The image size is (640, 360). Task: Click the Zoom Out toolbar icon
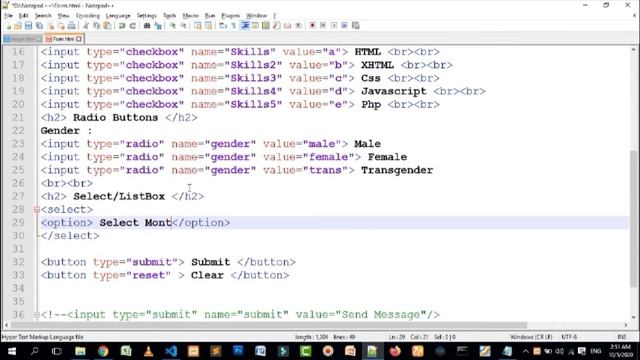(x=183, y=26)
